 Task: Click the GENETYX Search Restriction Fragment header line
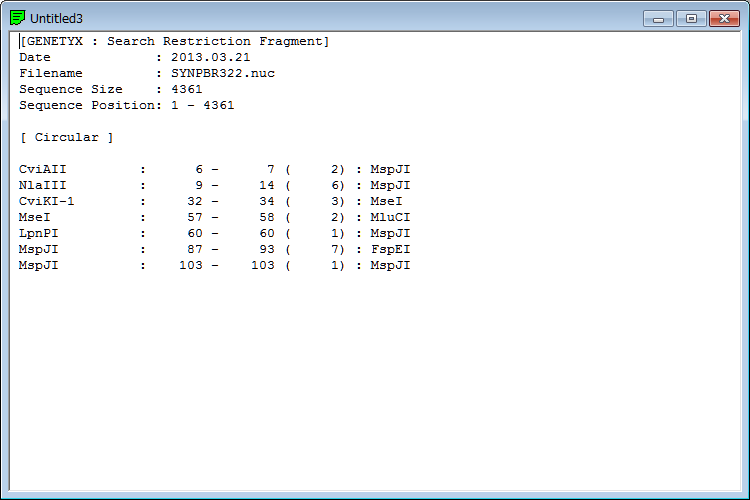[174, 41]
